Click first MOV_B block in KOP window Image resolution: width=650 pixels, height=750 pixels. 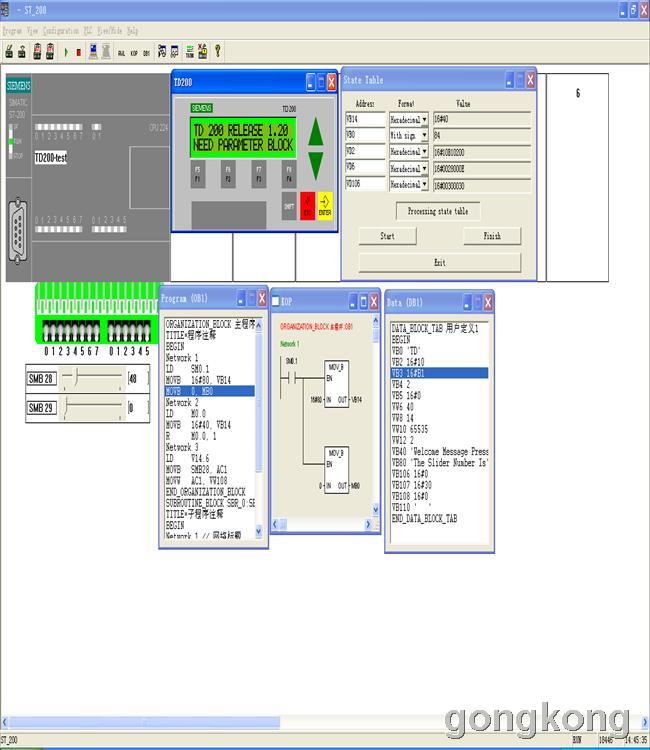pos(337,384)
